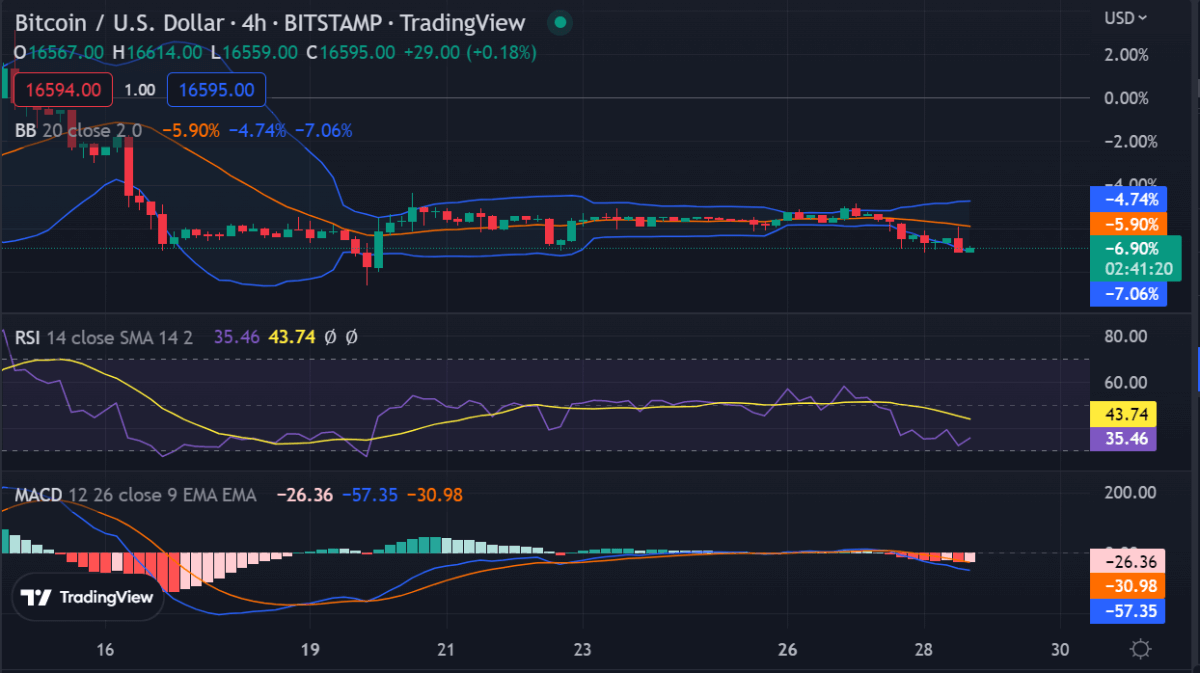Click the blue buy price button 16595.00

click(x=216, y=90)
